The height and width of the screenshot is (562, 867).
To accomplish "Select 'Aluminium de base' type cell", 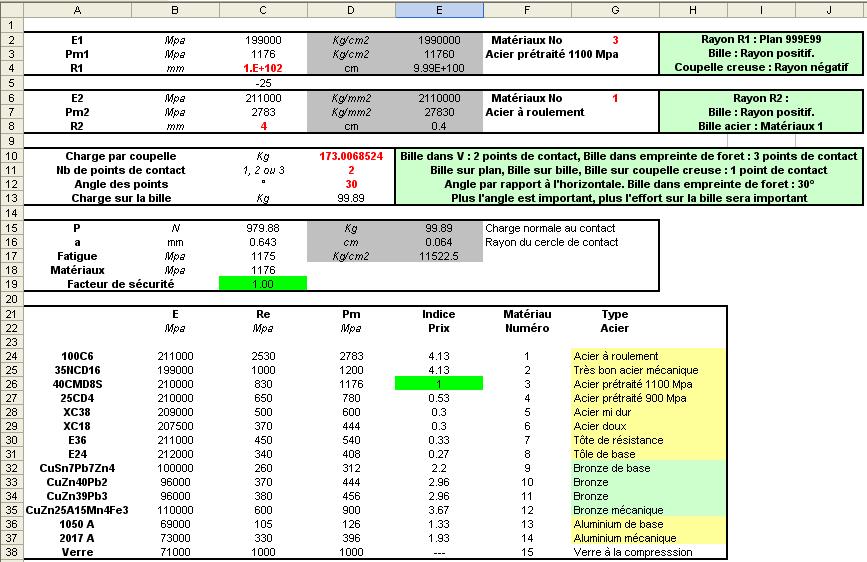I will pos(648,524).
